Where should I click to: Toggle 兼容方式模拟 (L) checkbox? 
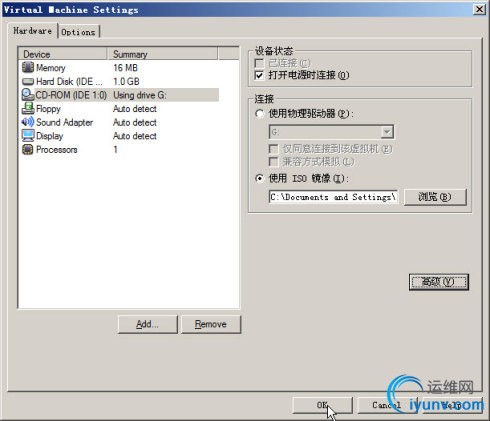coord(273,162)
